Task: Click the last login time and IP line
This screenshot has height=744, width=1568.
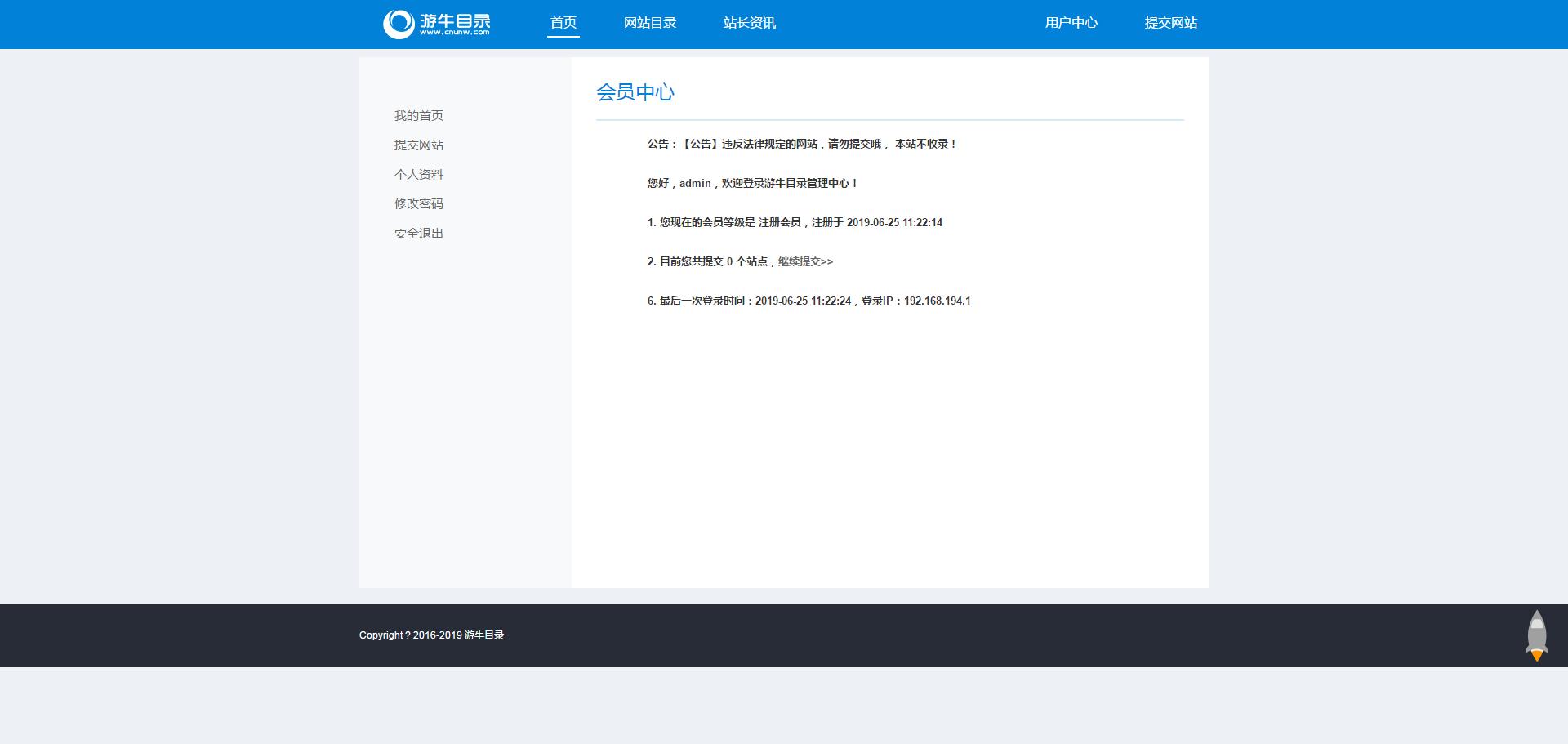Action: click(x=808, y=301)
